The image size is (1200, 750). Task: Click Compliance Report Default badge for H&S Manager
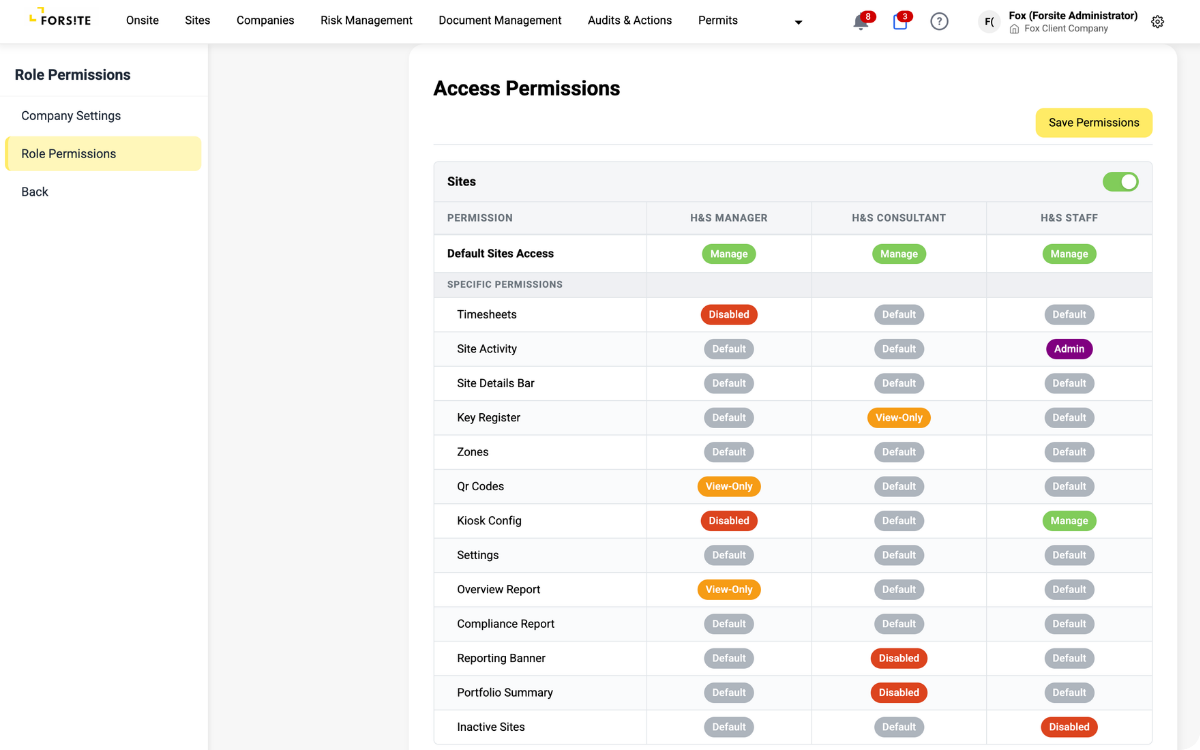729,624
